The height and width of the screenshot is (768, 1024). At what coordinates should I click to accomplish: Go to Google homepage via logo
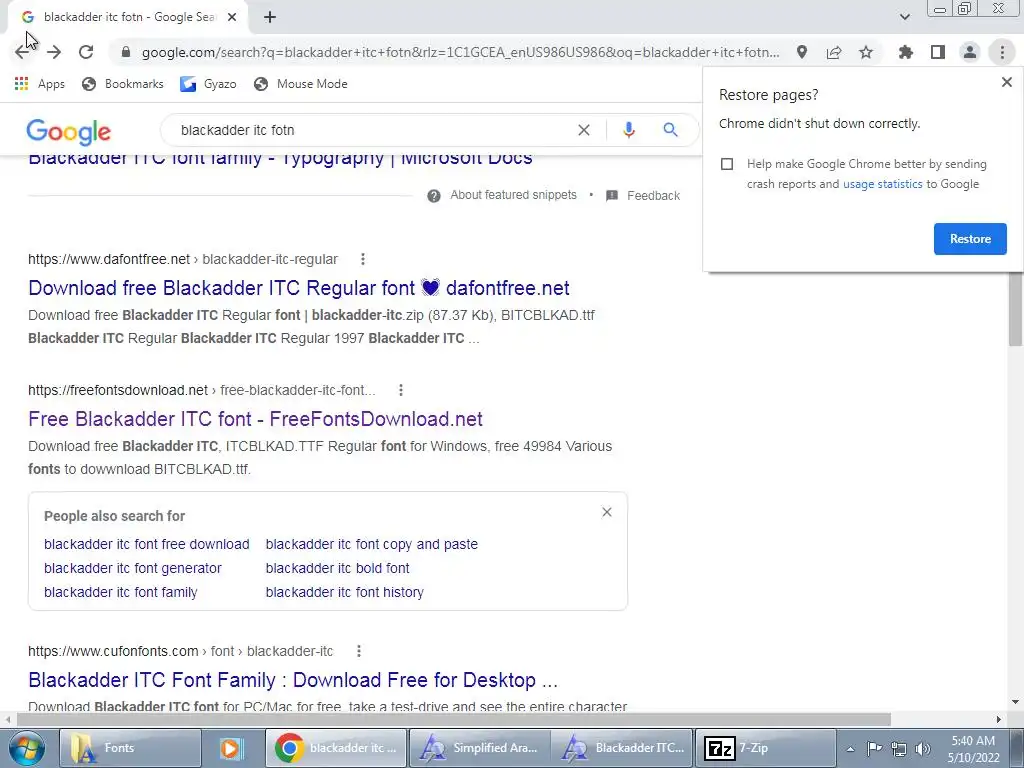pyautogui.click(x=69, y=132)
